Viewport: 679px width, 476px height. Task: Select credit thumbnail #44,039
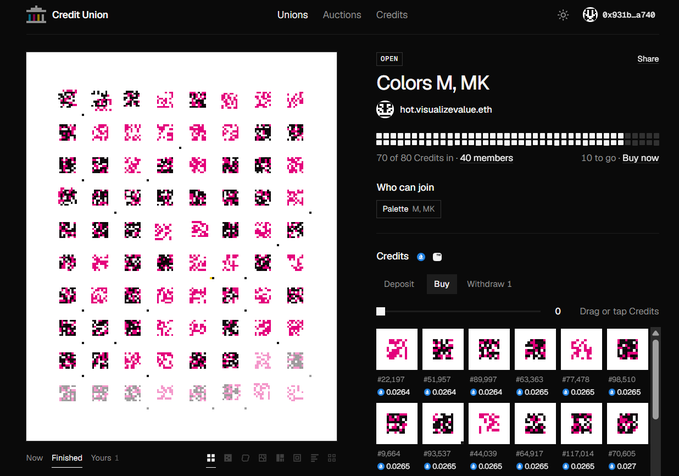489,423
